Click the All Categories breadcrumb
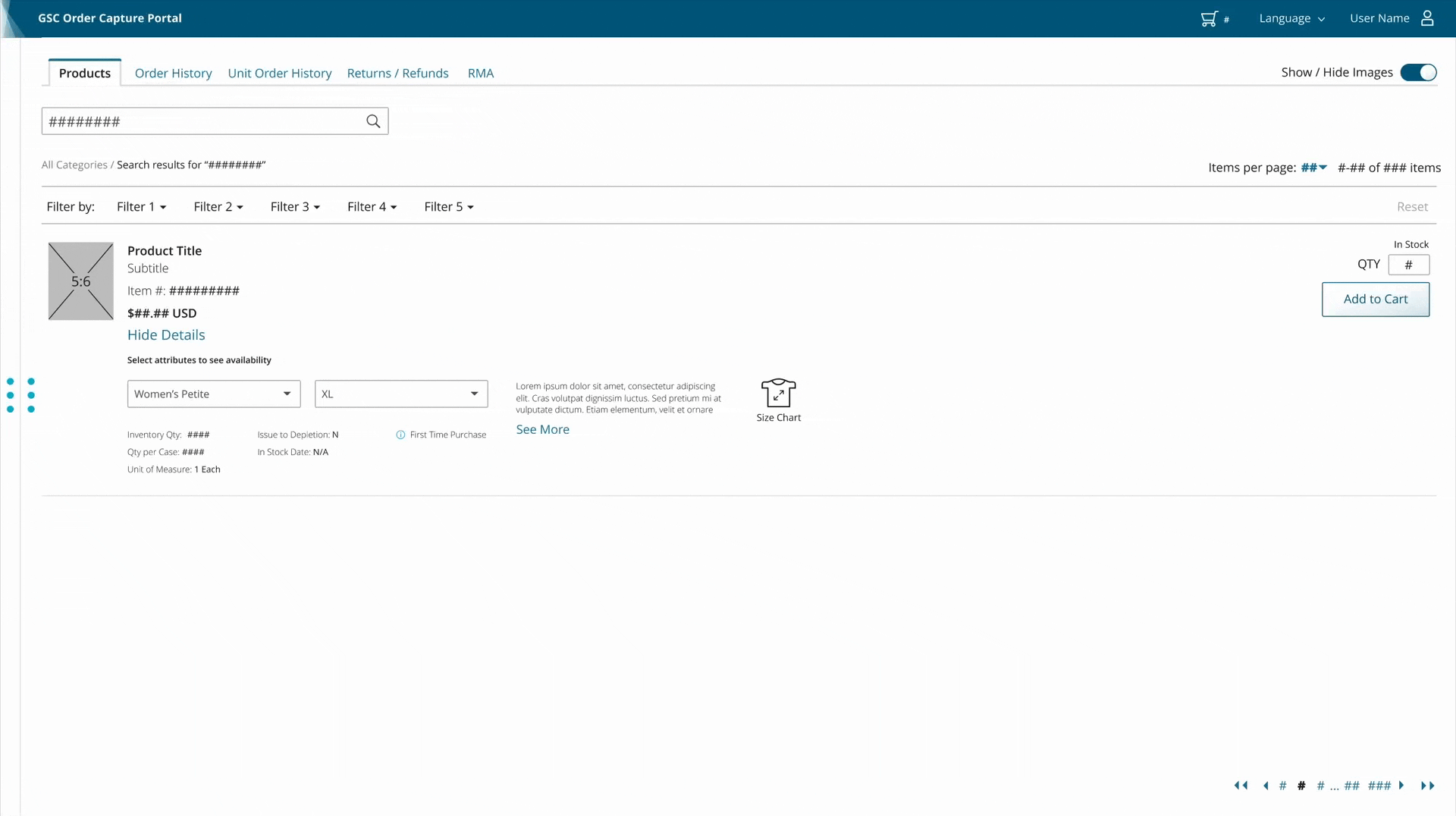 click(74, 165)
